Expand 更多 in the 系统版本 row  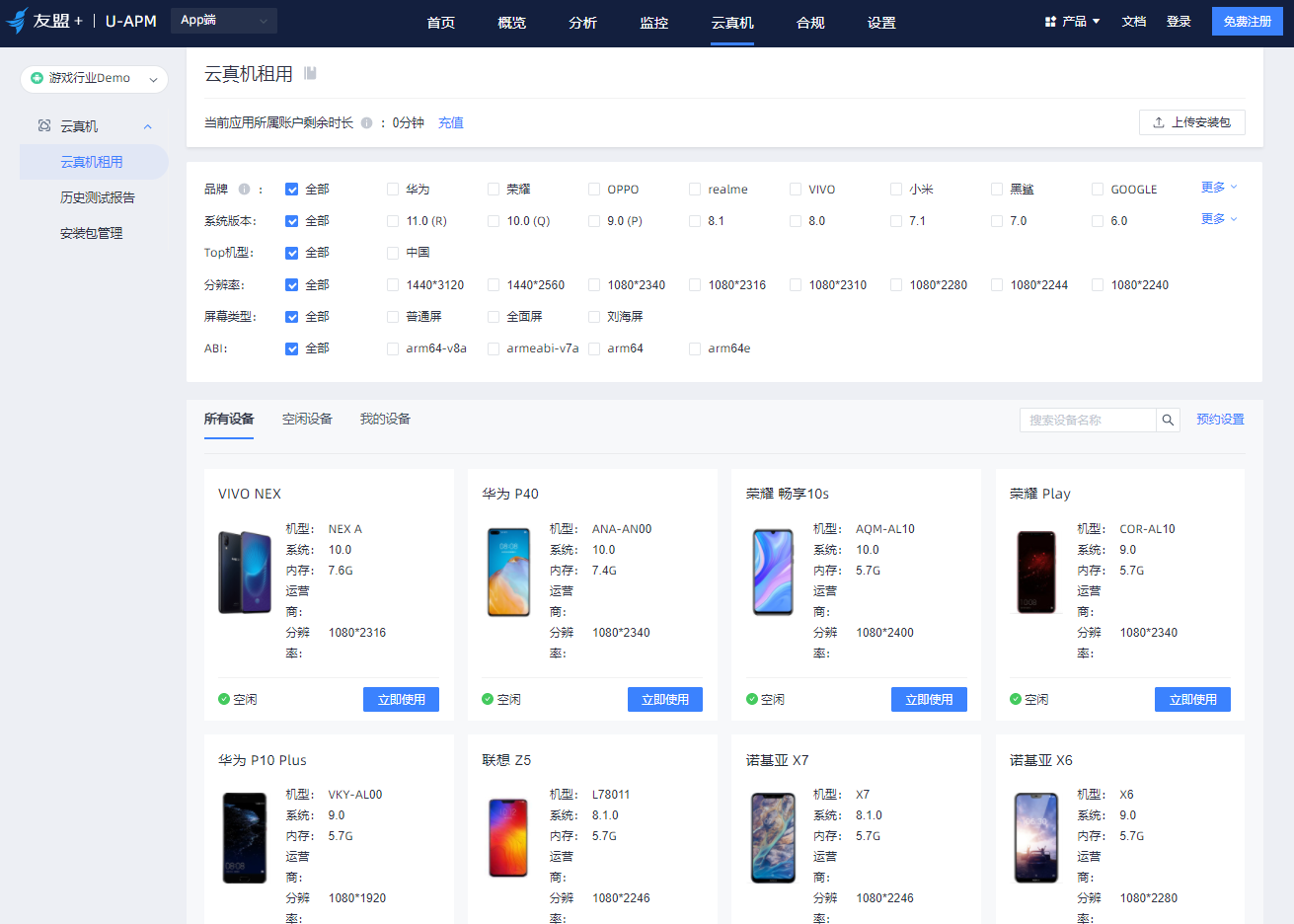point(1219,219)
